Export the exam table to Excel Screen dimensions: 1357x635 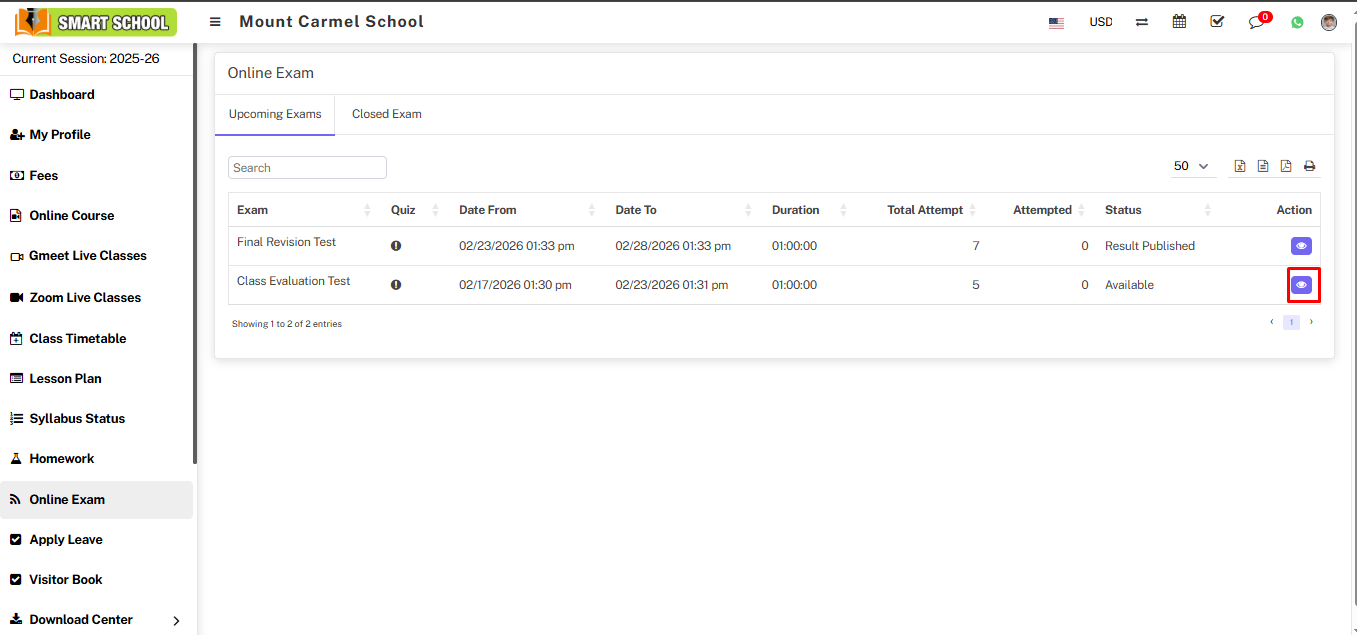click(x=1240, y=166)
